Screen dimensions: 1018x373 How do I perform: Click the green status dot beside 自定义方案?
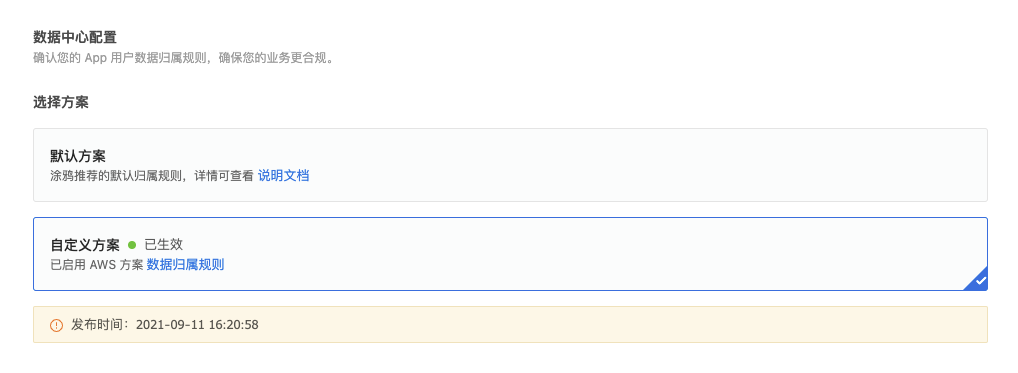tap(132, 245)
